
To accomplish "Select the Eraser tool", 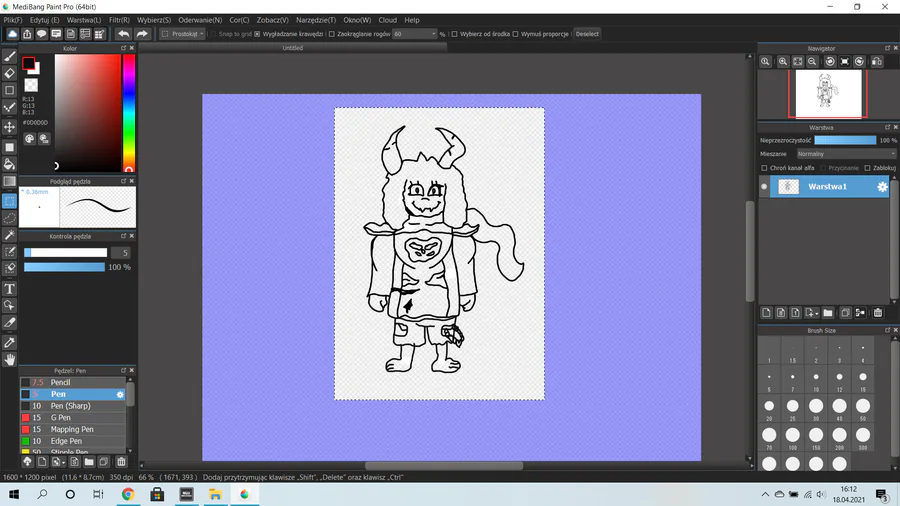I will point(9,73).
